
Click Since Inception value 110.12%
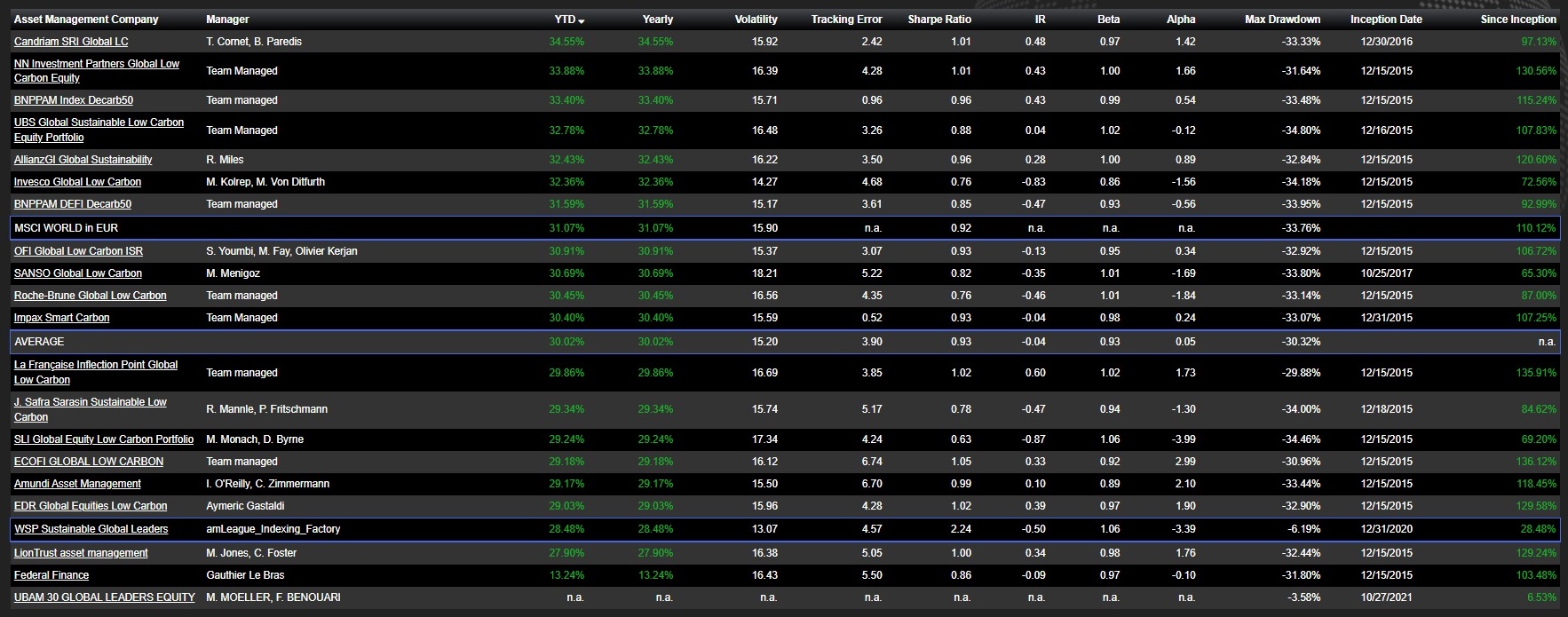click(1537, 228)
